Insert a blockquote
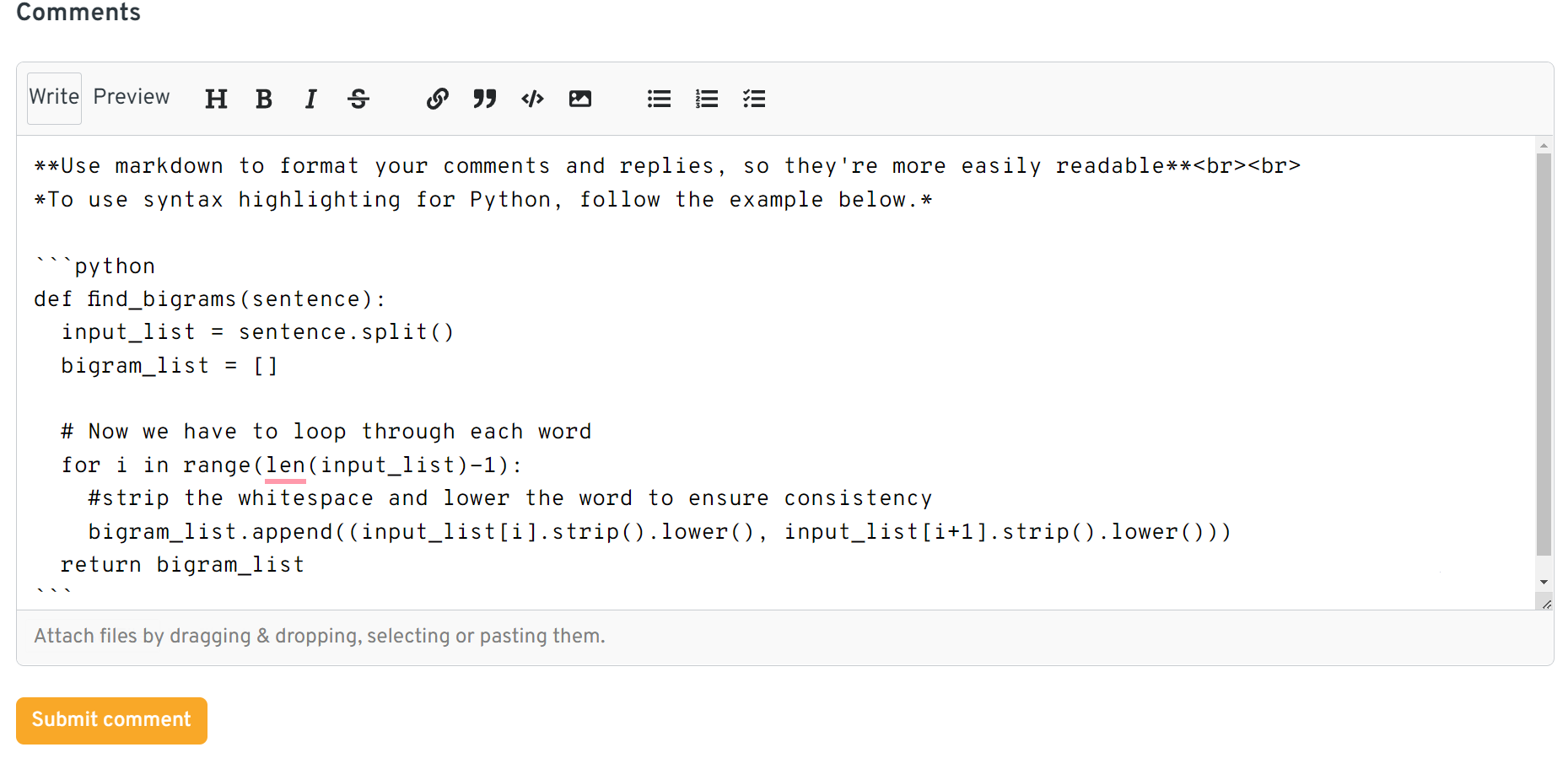This screenshot has height=758, width=1568. [x=484, y=99]
